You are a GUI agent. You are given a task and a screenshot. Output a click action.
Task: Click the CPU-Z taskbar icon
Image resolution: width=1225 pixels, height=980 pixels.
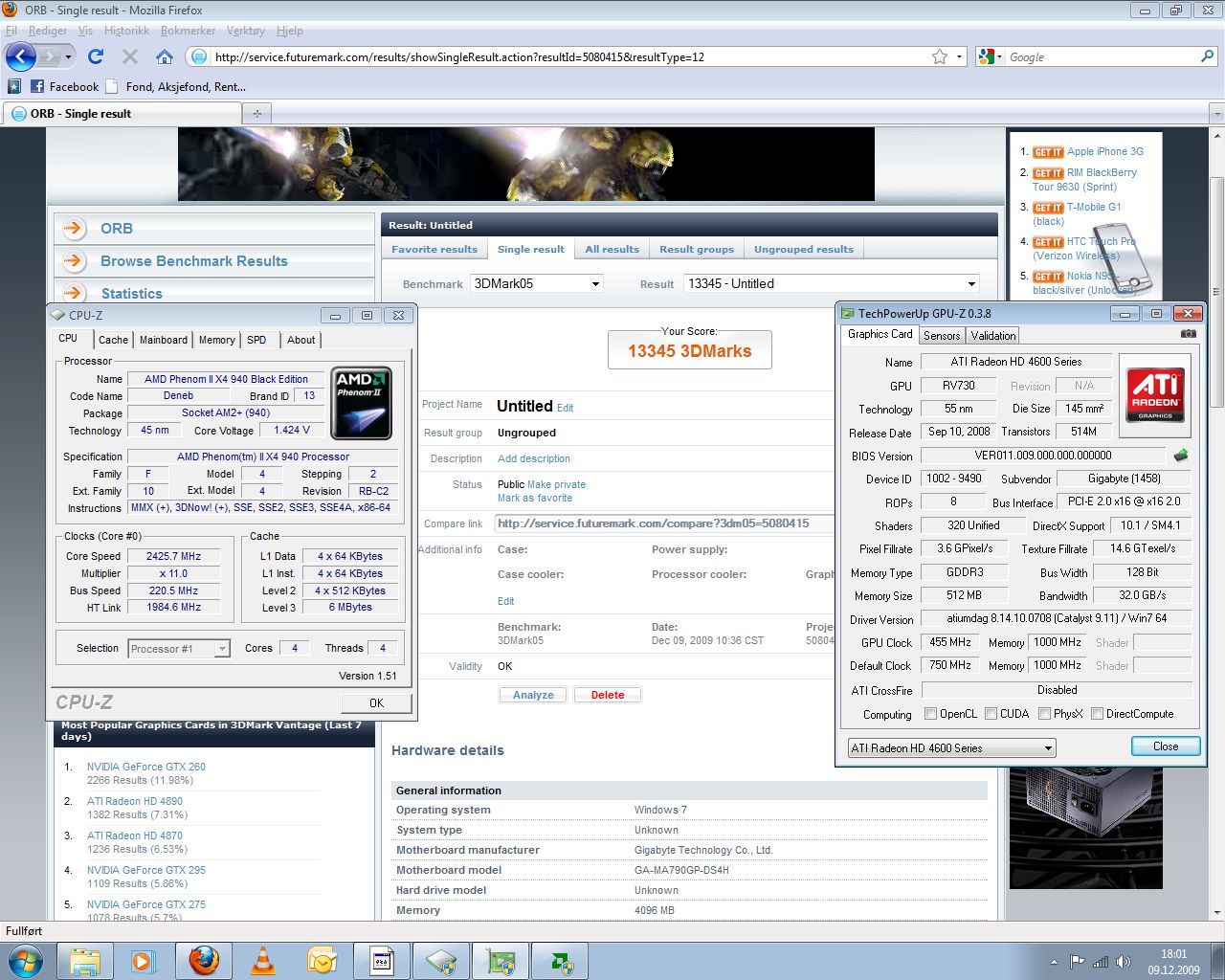(441, 961)
